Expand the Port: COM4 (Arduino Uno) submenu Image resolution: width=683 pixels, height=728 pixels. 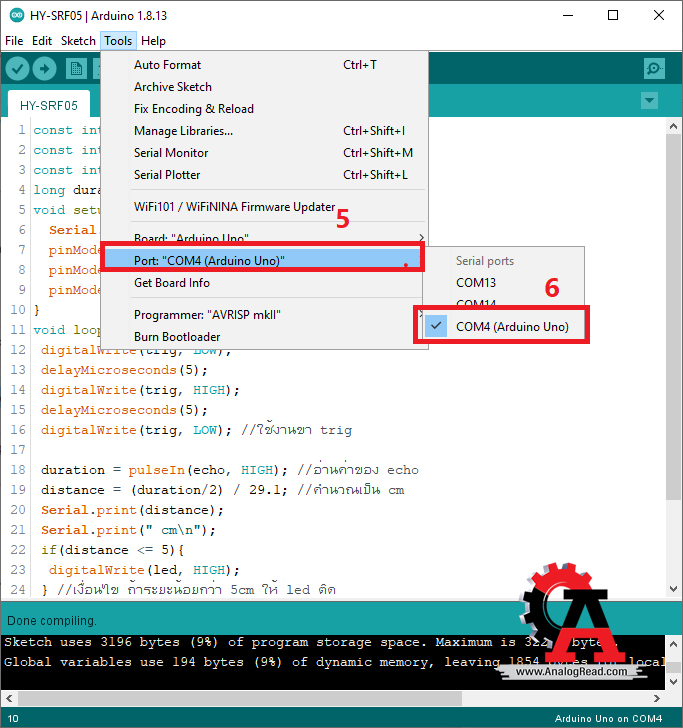point(262,260)
